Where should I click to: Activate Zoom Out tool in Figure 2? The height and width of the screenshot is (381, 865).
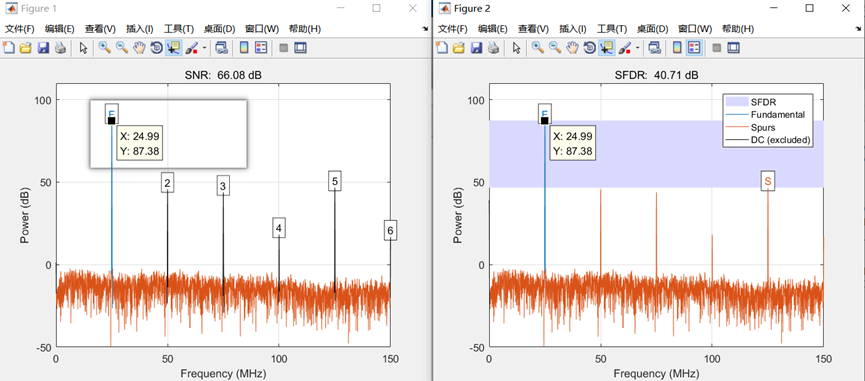click(555, 48)
